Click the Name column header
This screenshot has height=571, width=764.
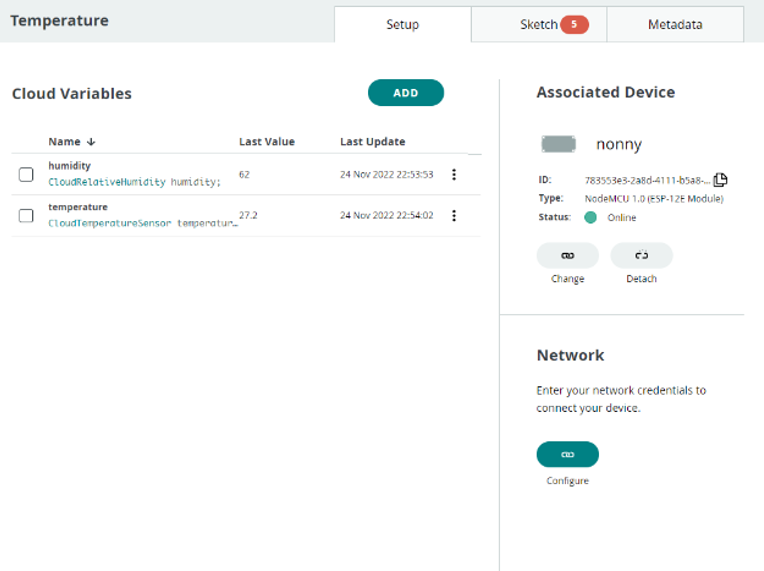tap(64, 142)
